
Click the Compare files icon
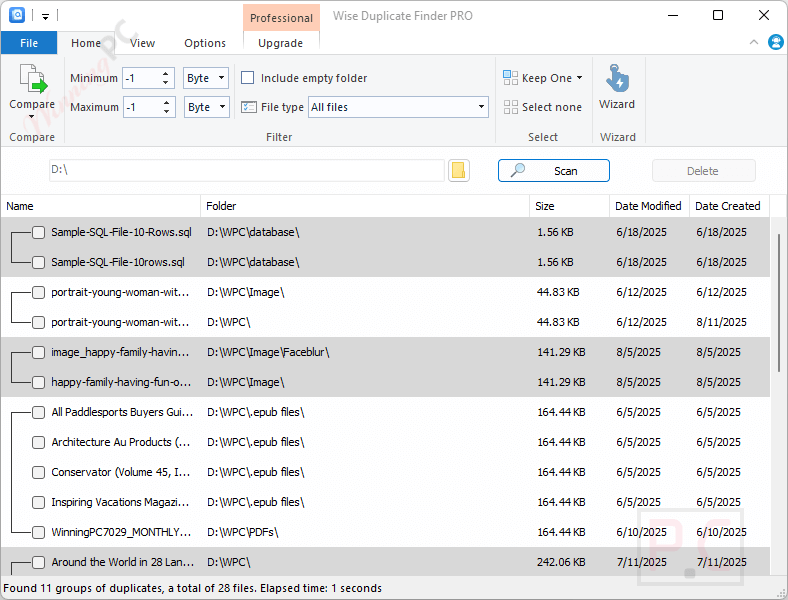coord(33,79)
